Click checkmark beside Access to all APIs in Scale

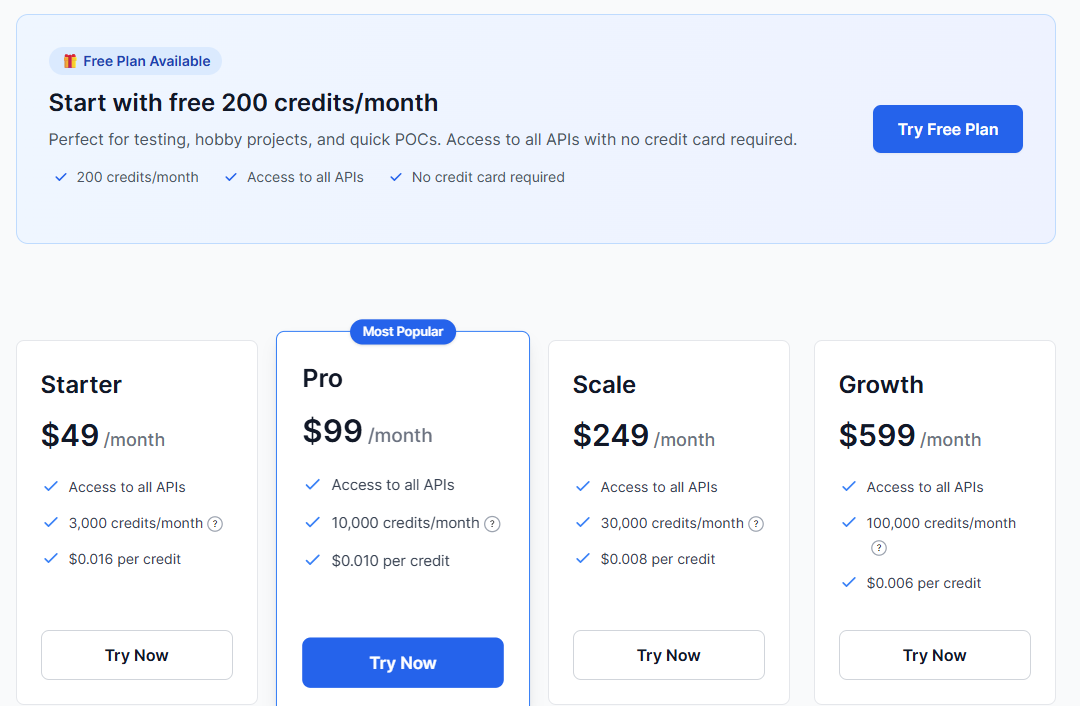coord(583,486)
